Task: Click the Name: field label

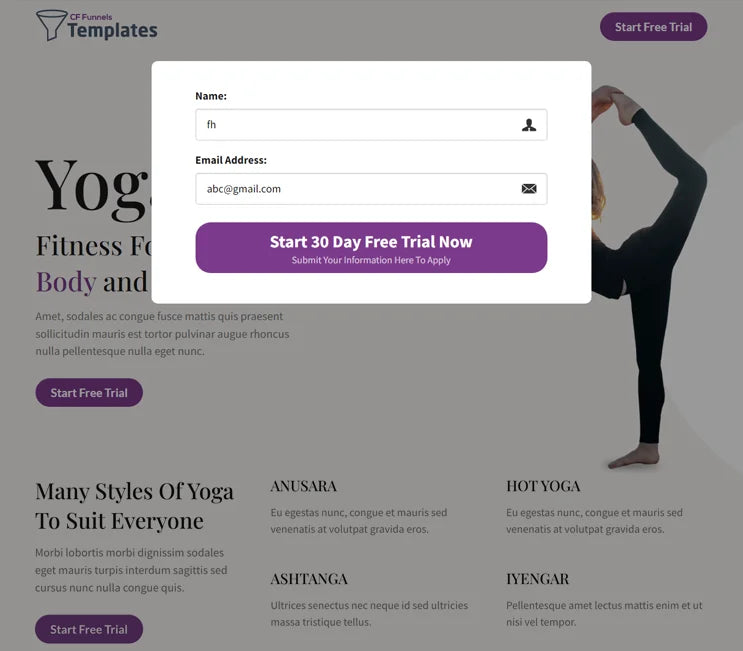Action: tap(211, 96)
